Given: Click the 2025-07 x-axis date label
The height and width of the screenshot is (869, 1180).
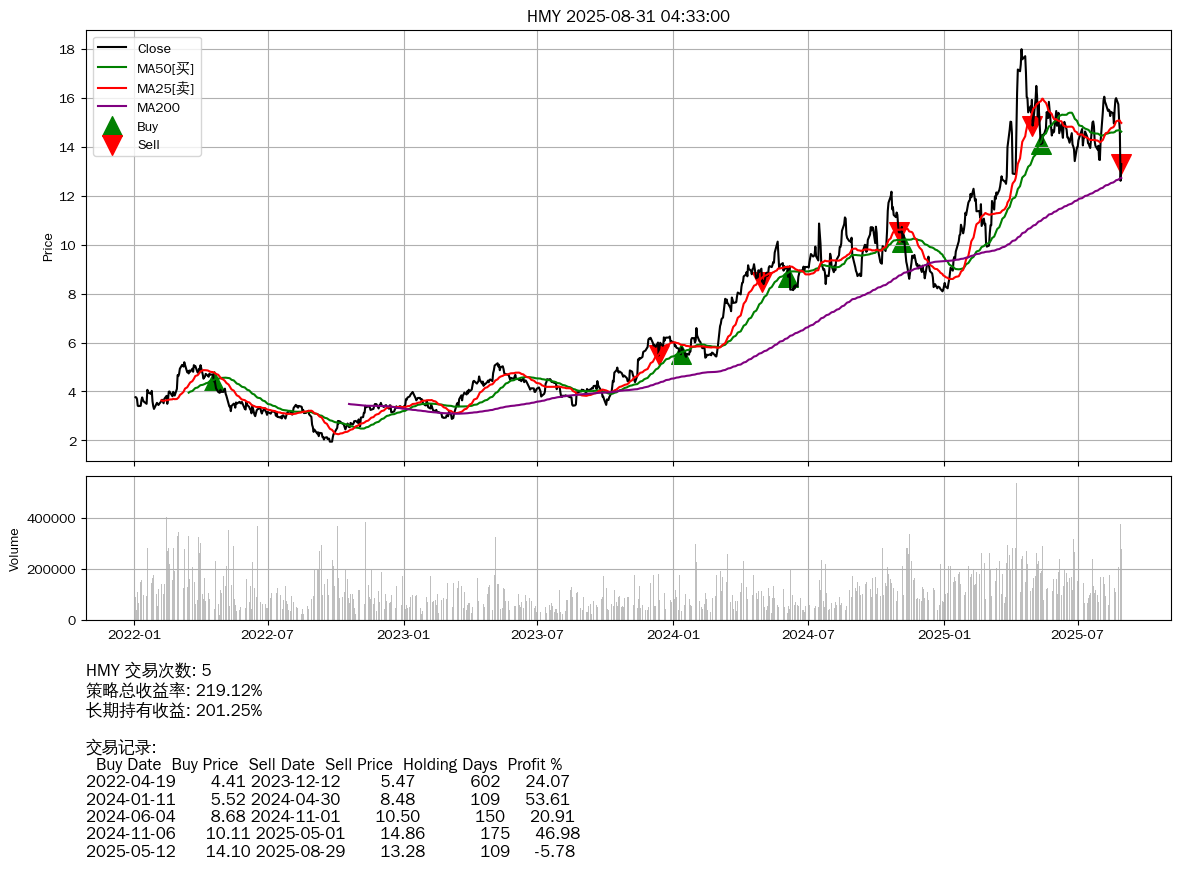Looking at the screenshot, I should pyautogui.click(x=1078, y=634).
